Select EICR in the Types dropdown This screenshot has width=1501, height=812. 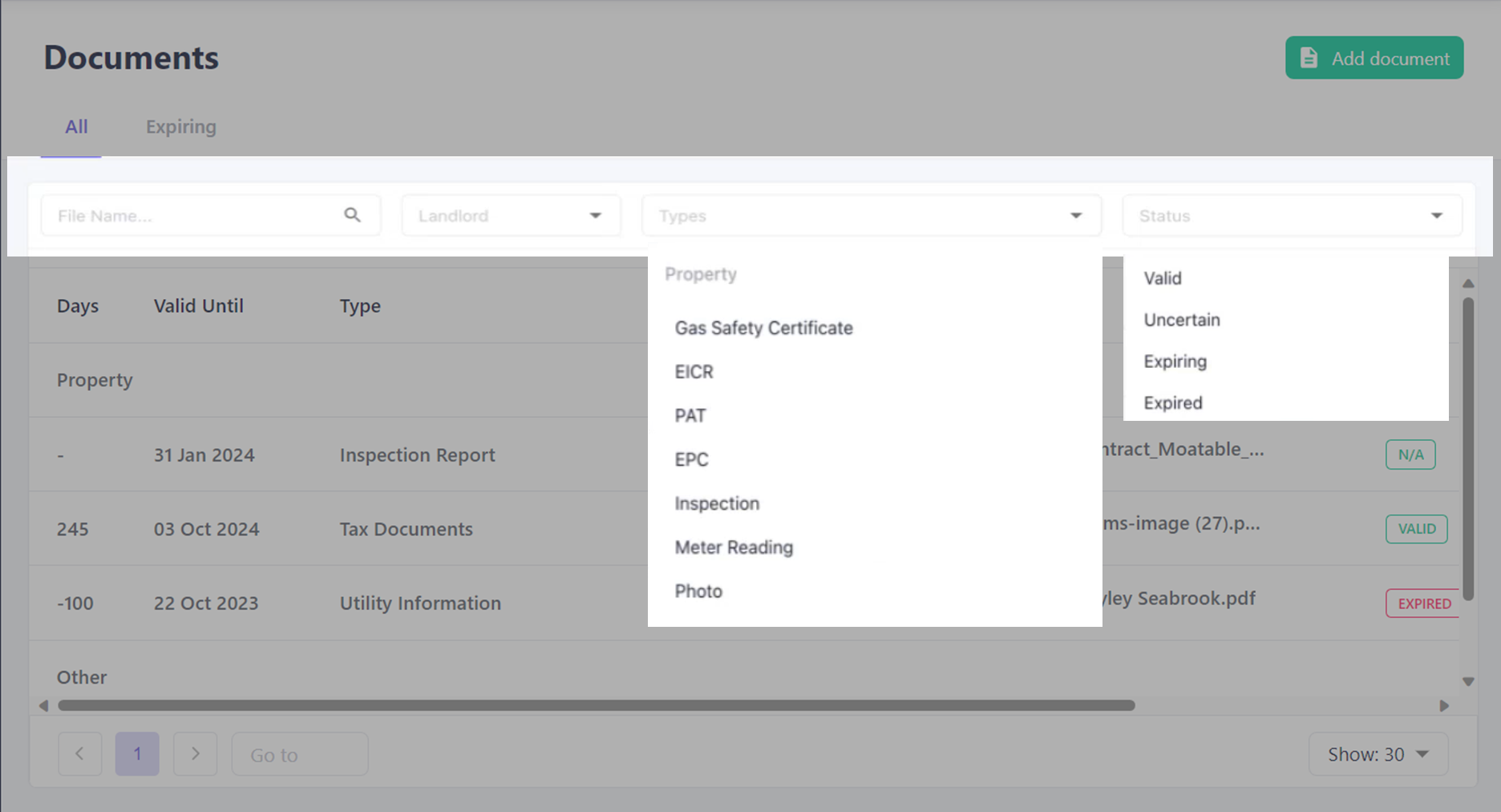tap(693, 371)
